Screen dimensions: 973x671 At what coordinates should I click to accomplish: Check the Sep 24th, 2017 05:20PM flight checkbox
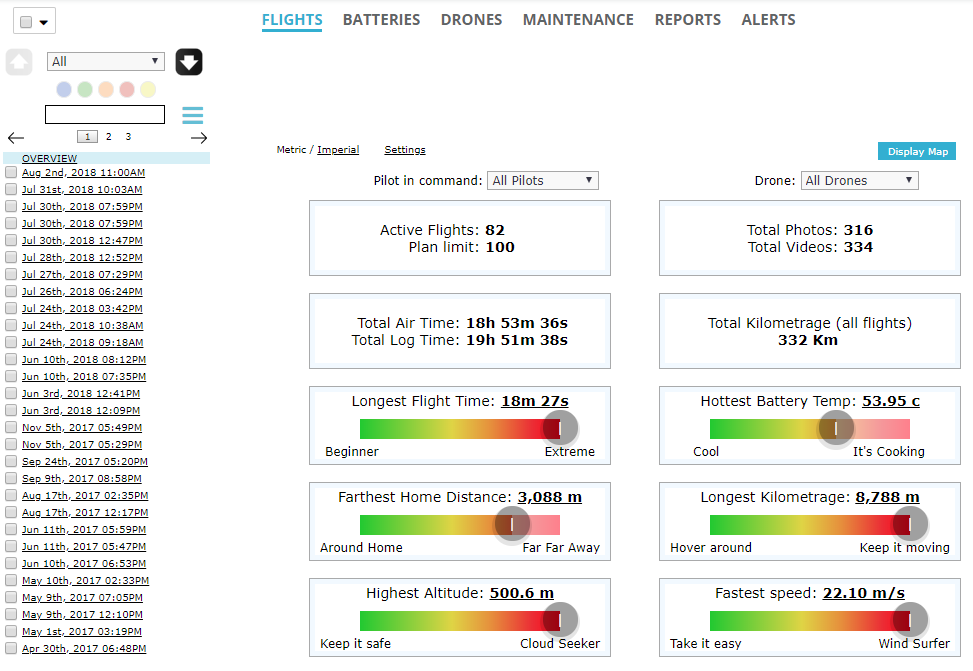click(11, 461)
